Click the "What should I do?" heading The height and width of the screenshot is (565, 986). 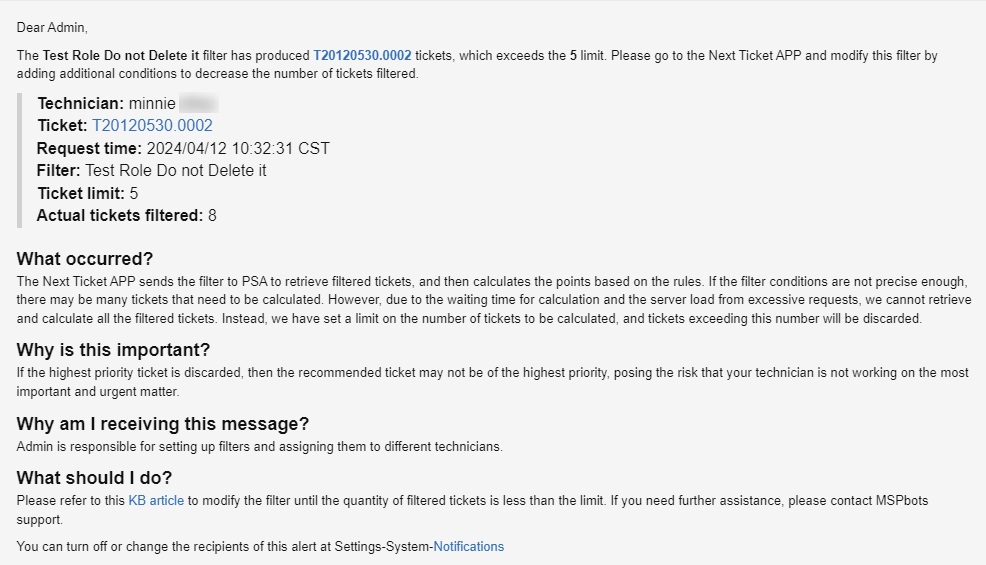(94, 478)
